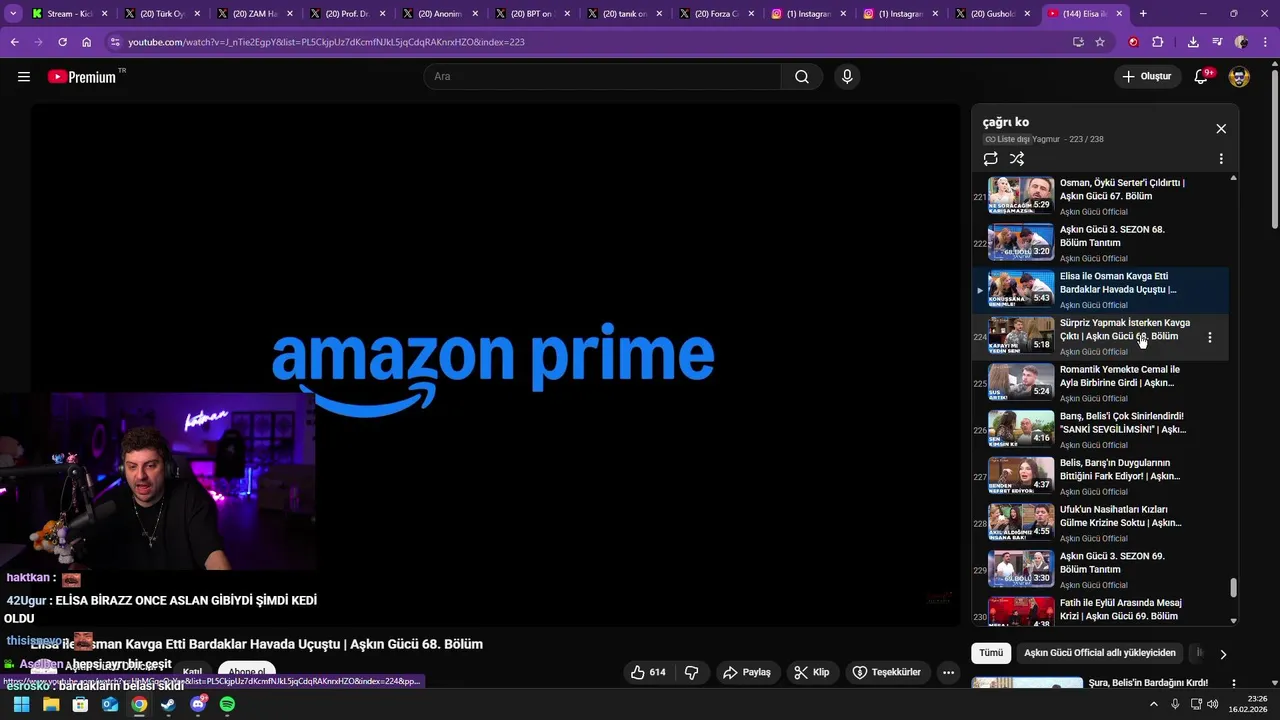Go back in browser history
This screenshot has height=720, width=1280.
[x=15, y=42]
